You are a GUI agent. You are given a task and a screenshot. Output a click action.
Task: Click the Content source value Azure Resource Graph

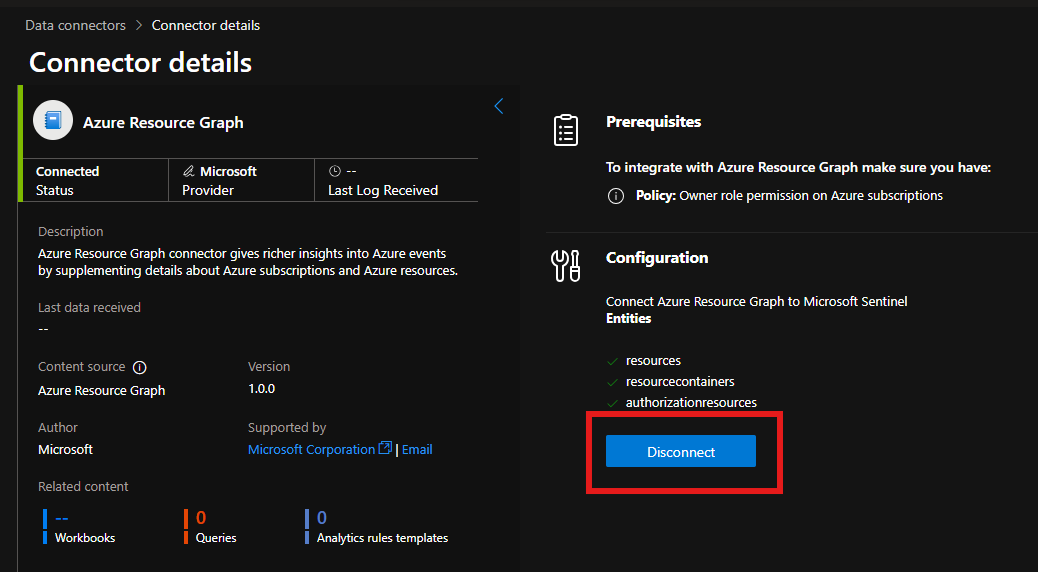click(x=101, y=391)
